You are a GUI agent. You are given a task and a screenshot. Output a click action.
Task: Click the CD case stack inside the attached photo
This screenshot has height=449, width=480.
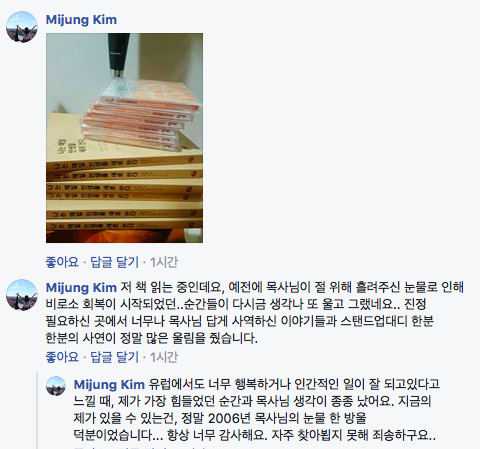point(140,115)
